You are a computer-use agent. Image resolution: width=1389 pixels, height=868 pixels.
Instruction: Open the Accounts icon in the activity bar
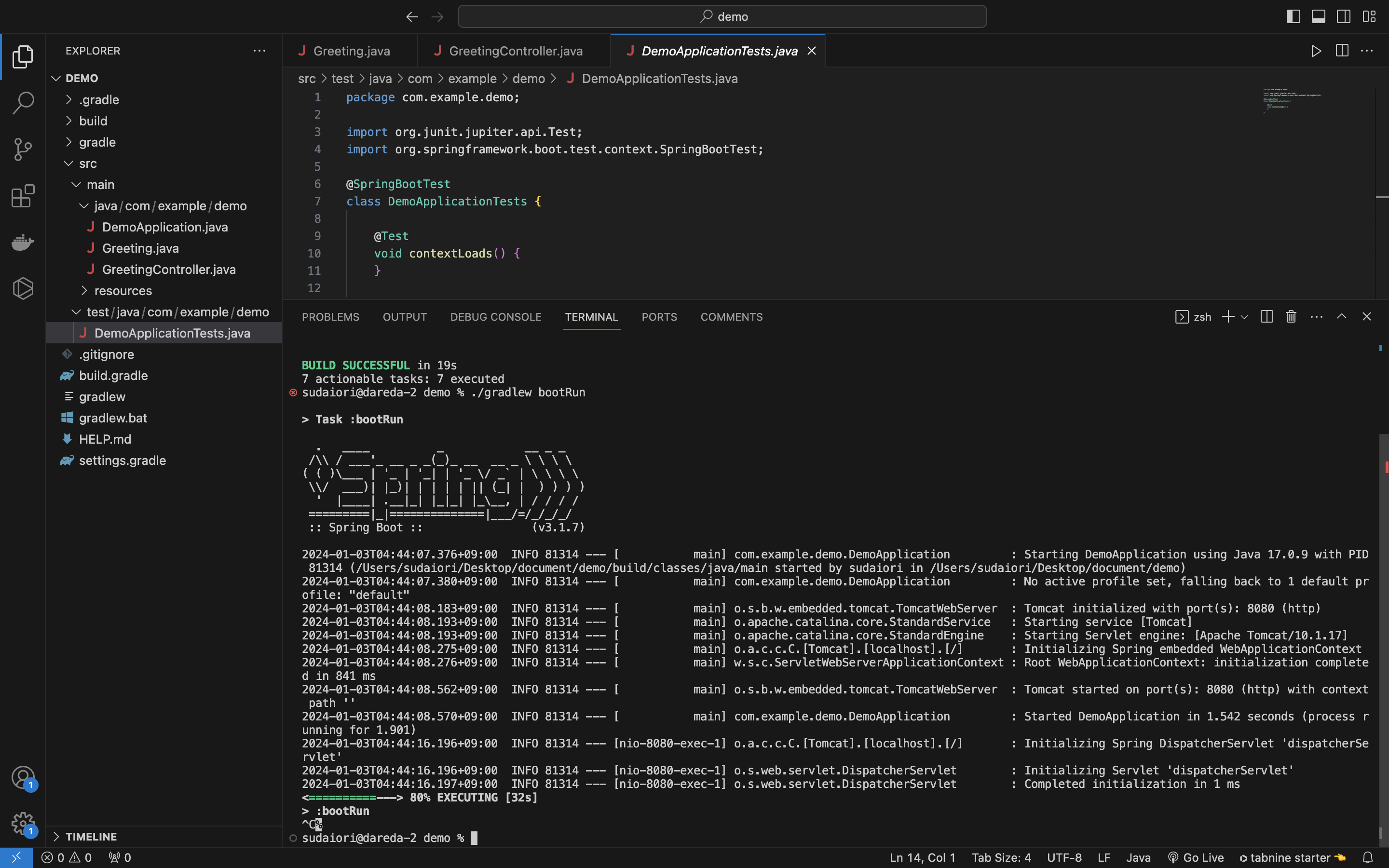[22, 777]
